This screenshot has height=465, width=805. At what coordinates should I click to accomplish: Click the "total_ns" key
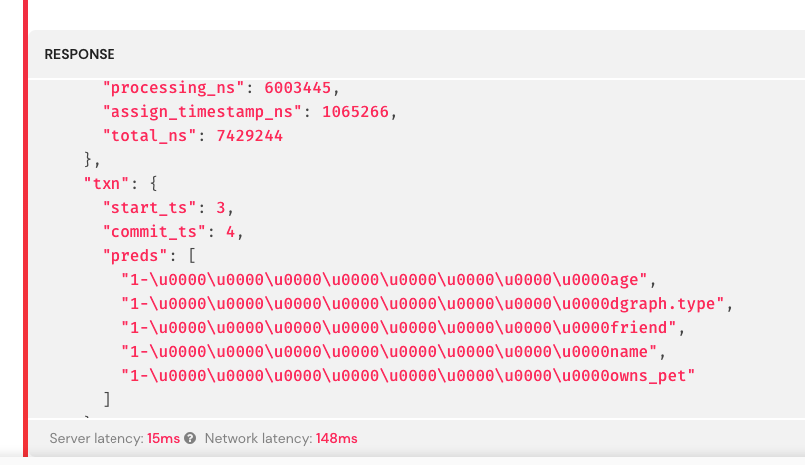[149, 136]
